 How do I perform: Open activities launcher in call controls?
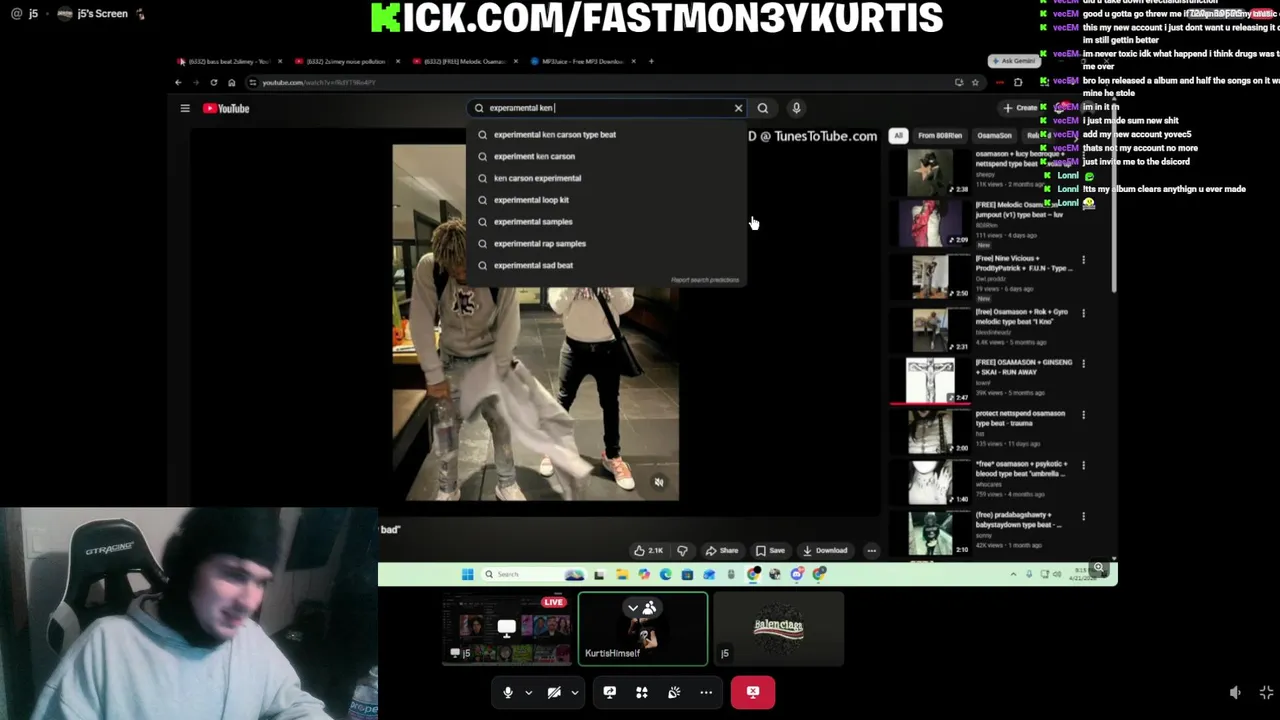click(641, 692)
